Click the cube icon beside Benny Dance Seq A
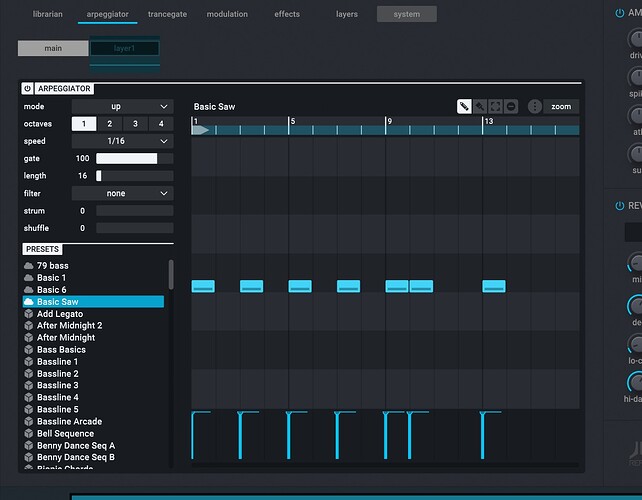Viewport: 642px width, 500px height. [x=29, y=446]
